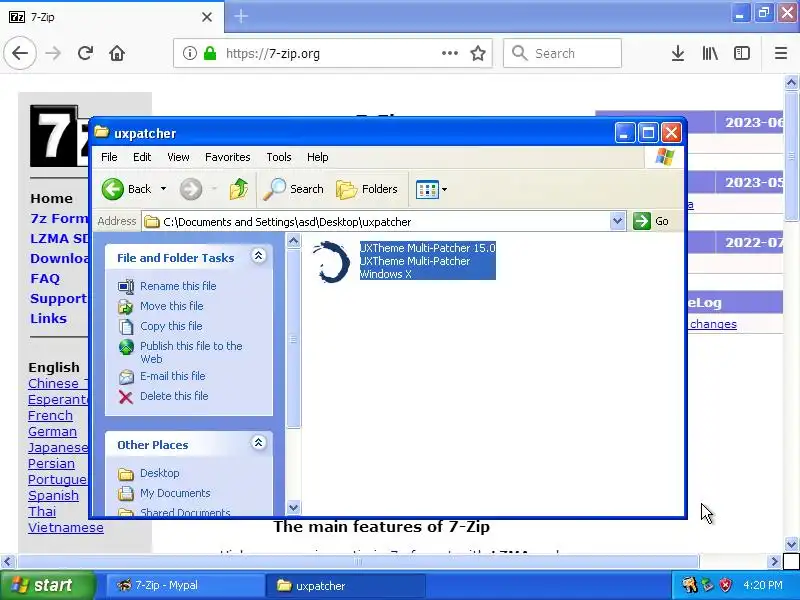Switch the site language to Persian
800x600 pixels.
[52, 464]
